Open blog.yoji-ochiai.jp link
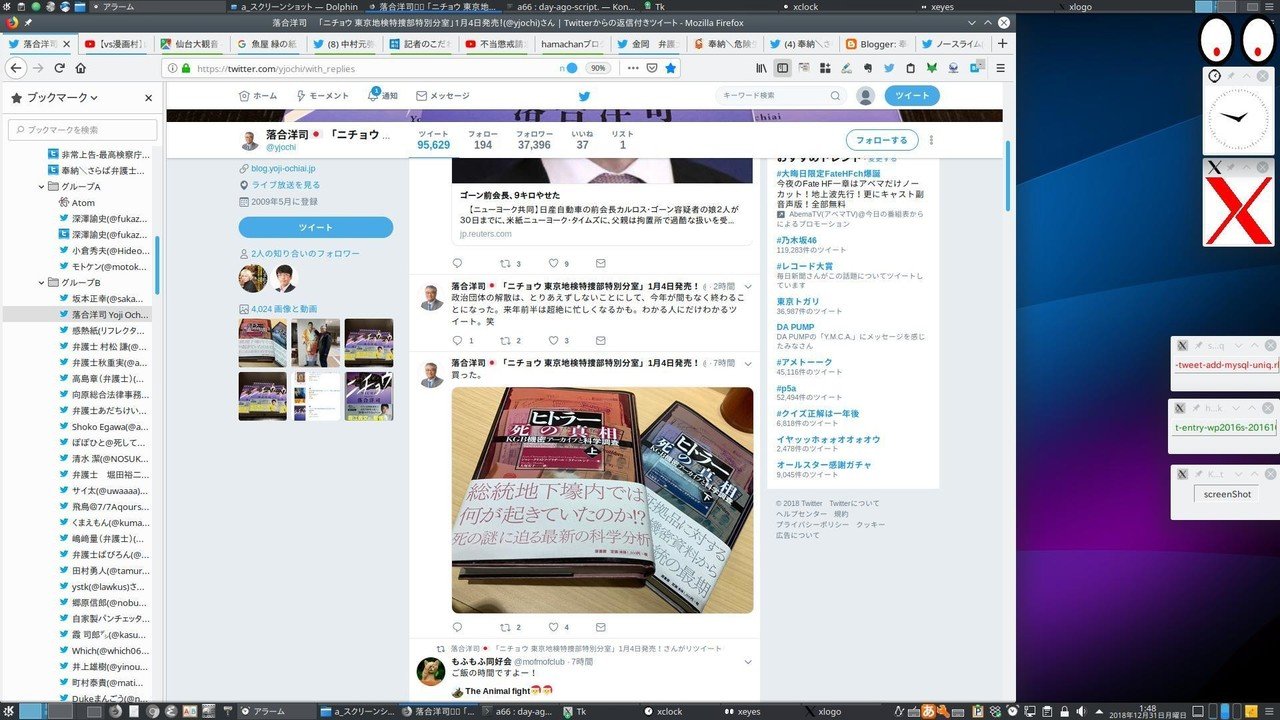This screenshot has height=720, width=1280. click(x=283, y=169)
